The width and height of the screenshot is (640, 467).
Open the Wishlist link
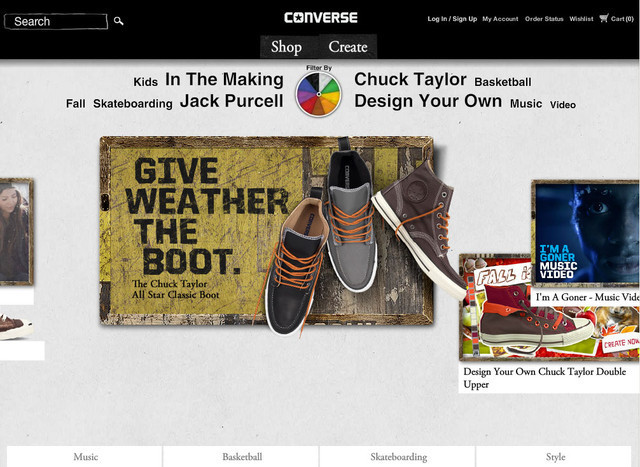tap(581, 19)
